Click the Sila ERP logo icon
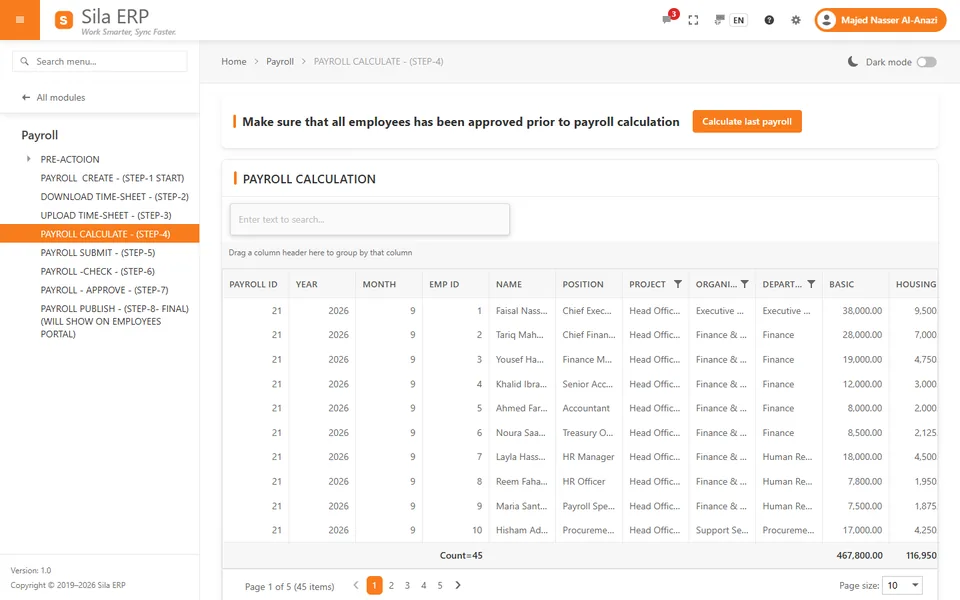The image size is (960, 600). point(64,20)
